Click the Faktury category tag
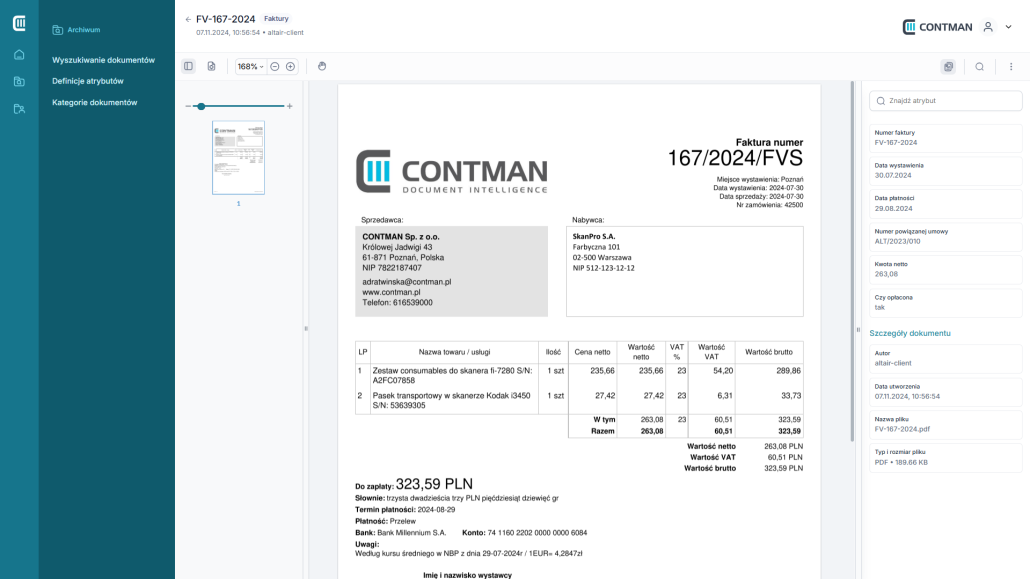Image resolution: width=1030 pixels, height=579 pixels. click(x=276, y=18)
